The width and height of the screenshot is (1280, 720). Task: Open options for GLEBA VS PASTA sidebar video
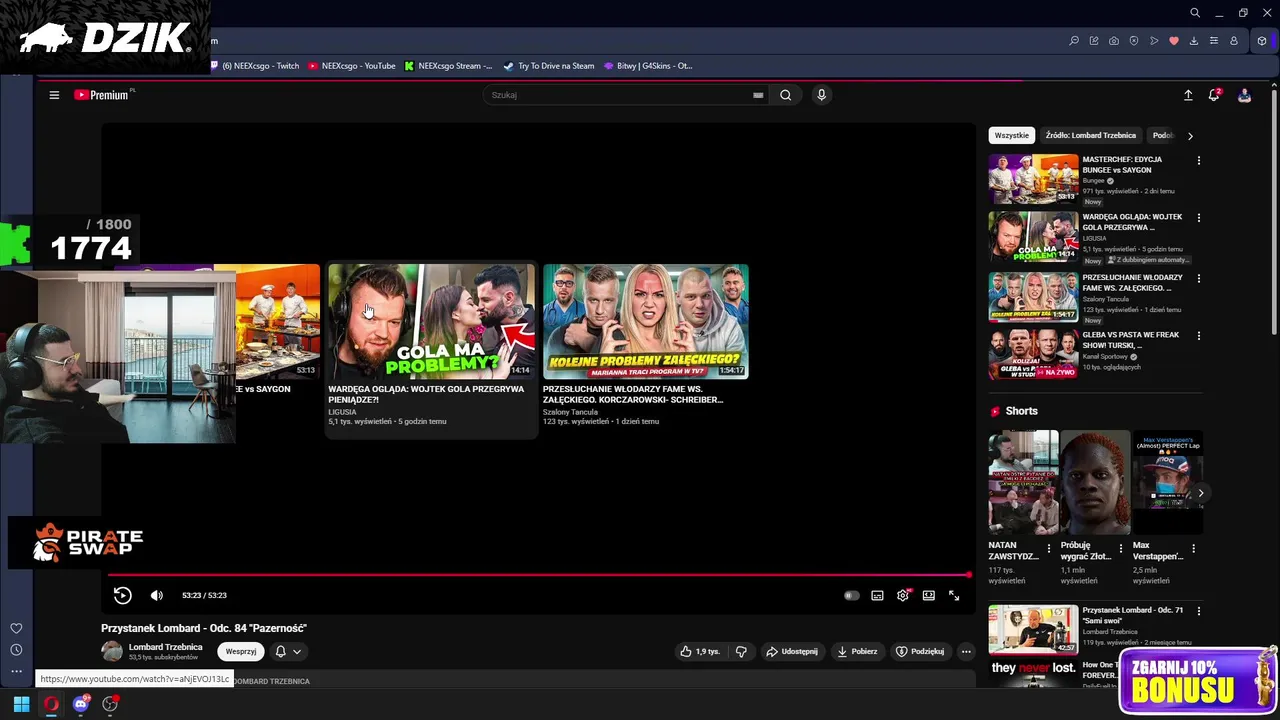[1198, 335]
